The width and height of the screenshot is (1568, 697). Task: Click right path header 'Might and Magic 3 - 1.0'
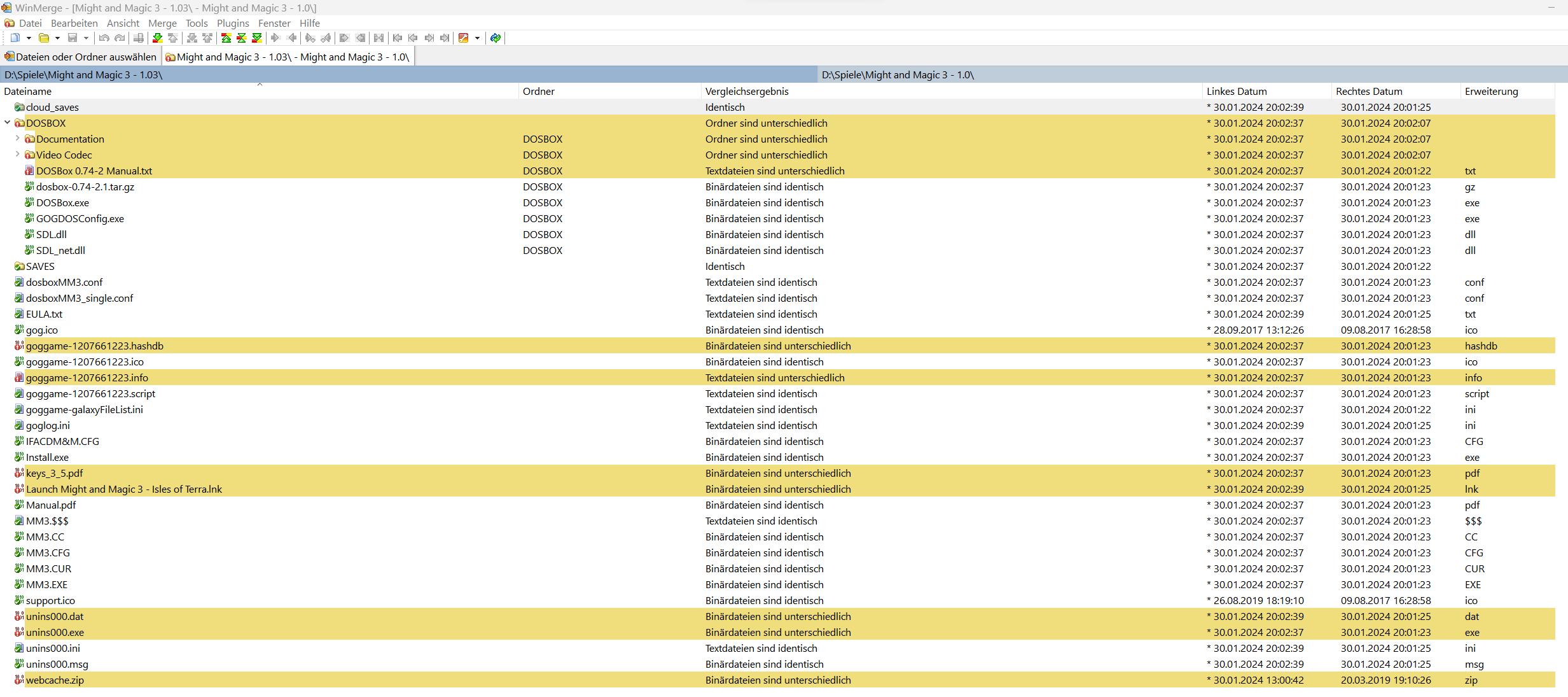(1193, 74)
